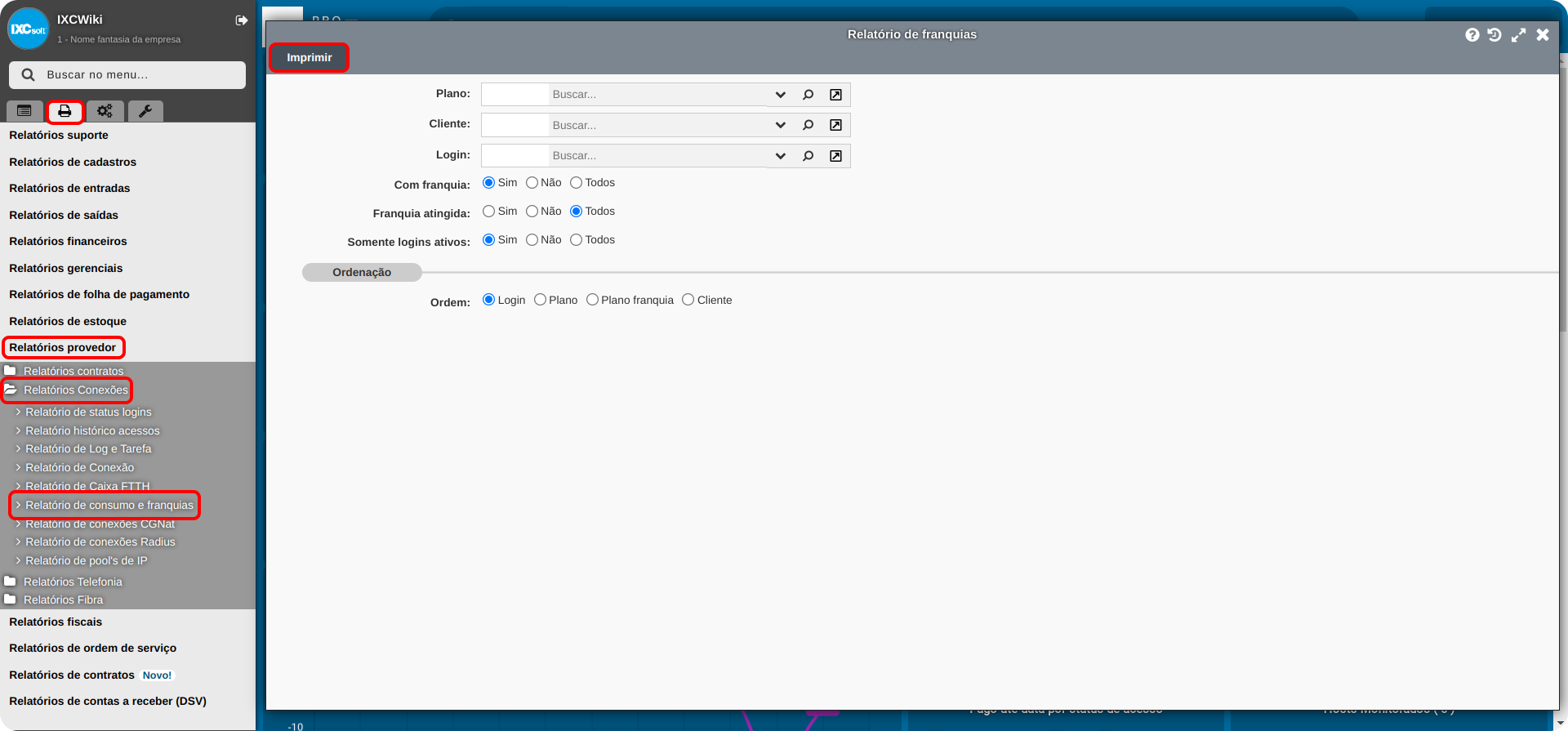Open Relatório histórico acessos
Screen dimensions: 1568x731
tap(92, 431)
